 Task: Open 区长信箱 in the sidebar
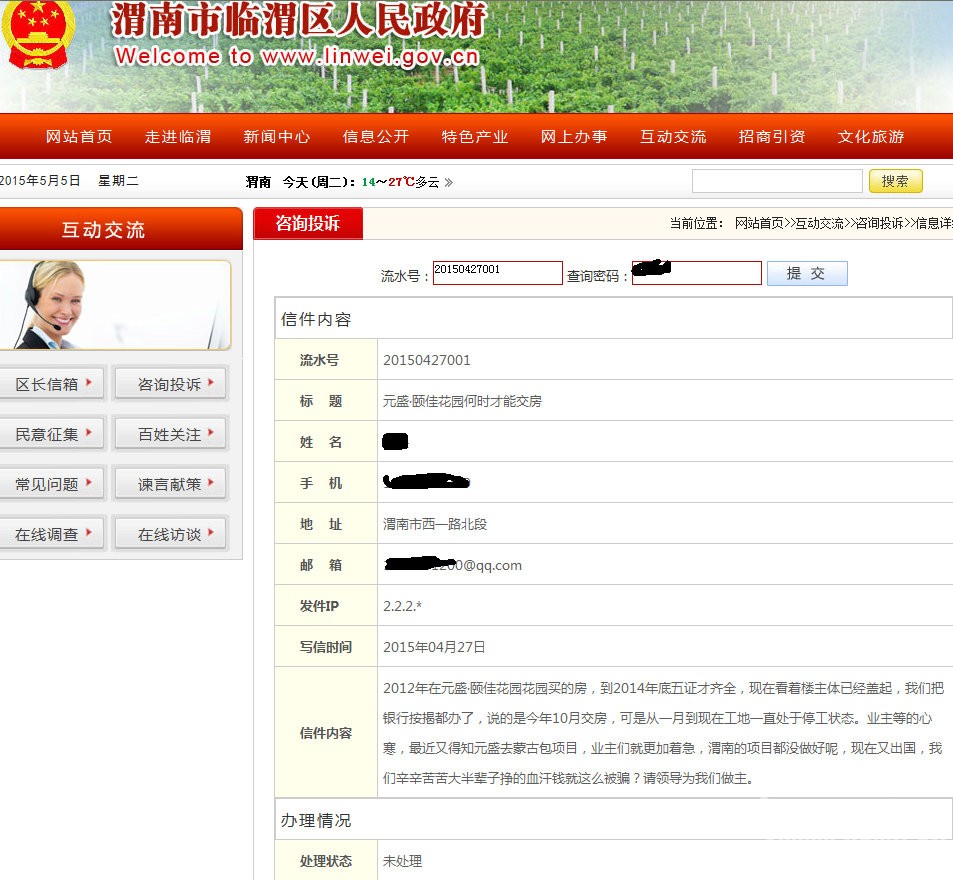click(x=53, y=383)
